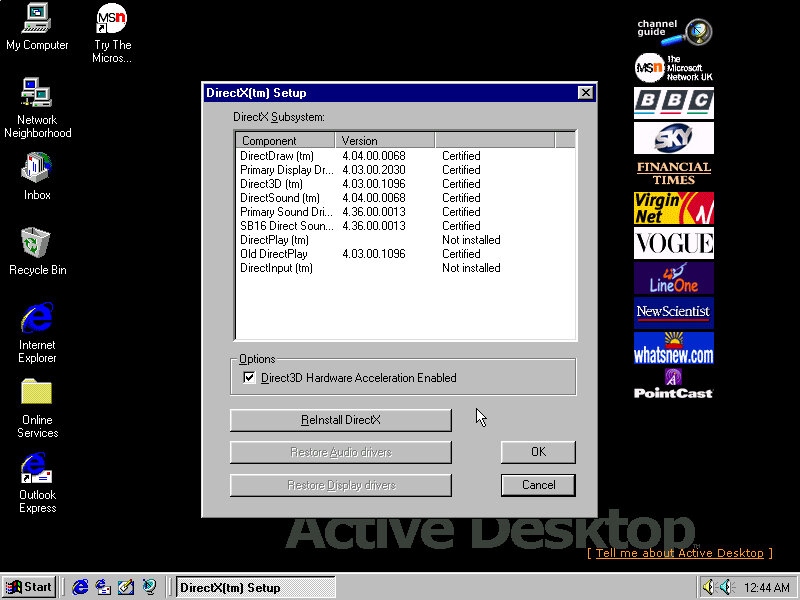Select the DirectDraw (tm) list row
This screenshot has width=800, height=600.
[277, 156]
